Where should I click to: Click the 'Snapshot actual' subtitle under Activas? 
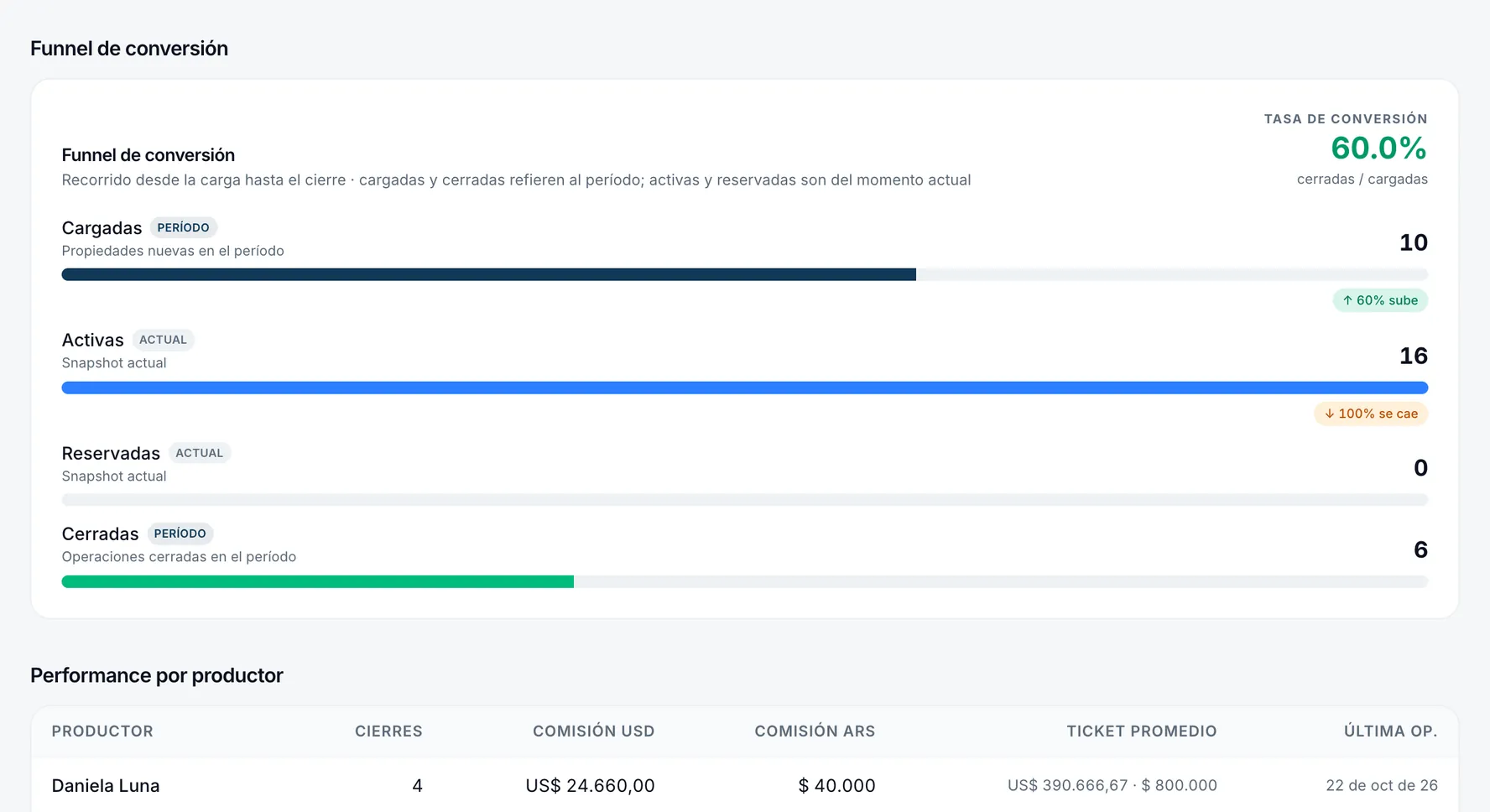coord(114,363)
